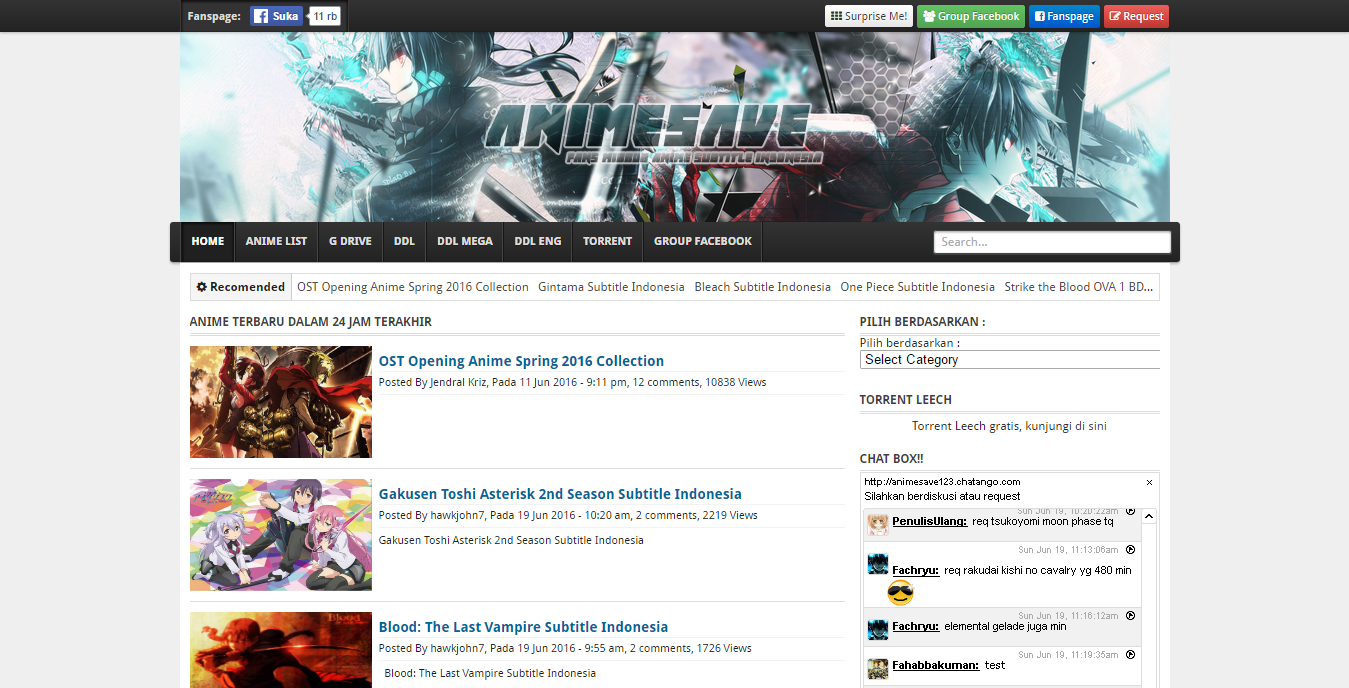Image resolution: width=1349 pixels, height=688 pixels.
Task: Open post title Blood: The Last Vampire Subtitle Indonesia
Action: (x=523, y=627)
